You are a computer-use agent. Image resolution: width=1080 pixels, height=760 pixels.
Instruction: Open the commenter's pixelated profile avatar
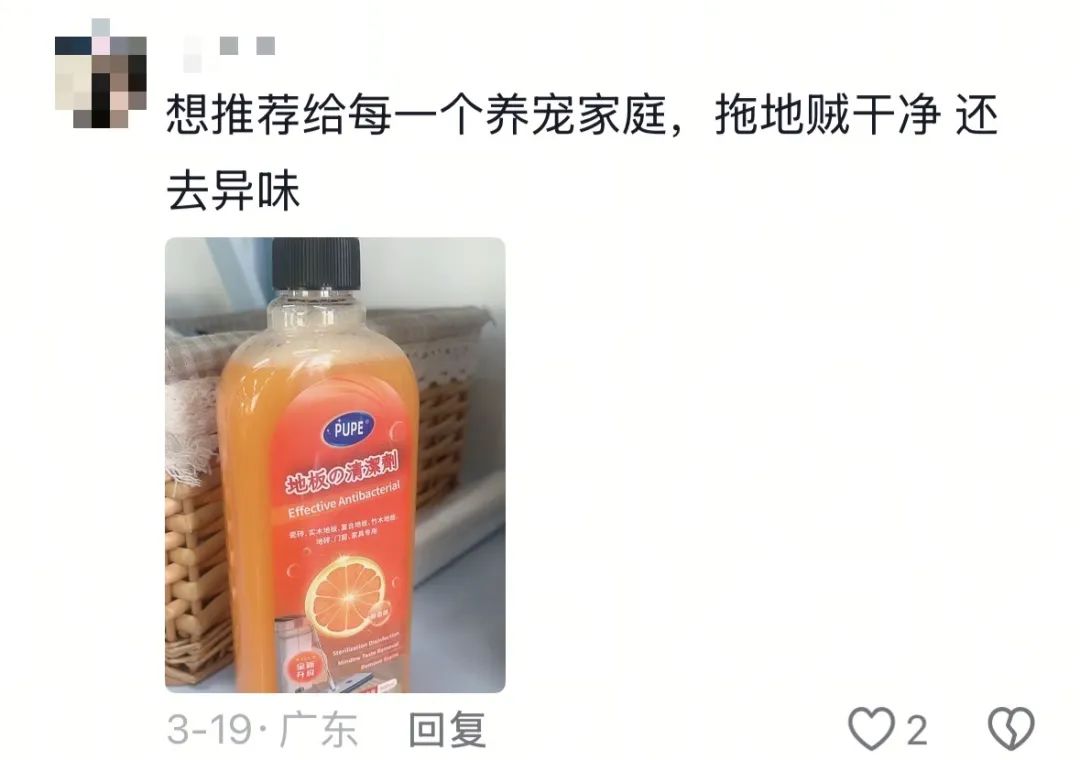[x=101, y=74]
